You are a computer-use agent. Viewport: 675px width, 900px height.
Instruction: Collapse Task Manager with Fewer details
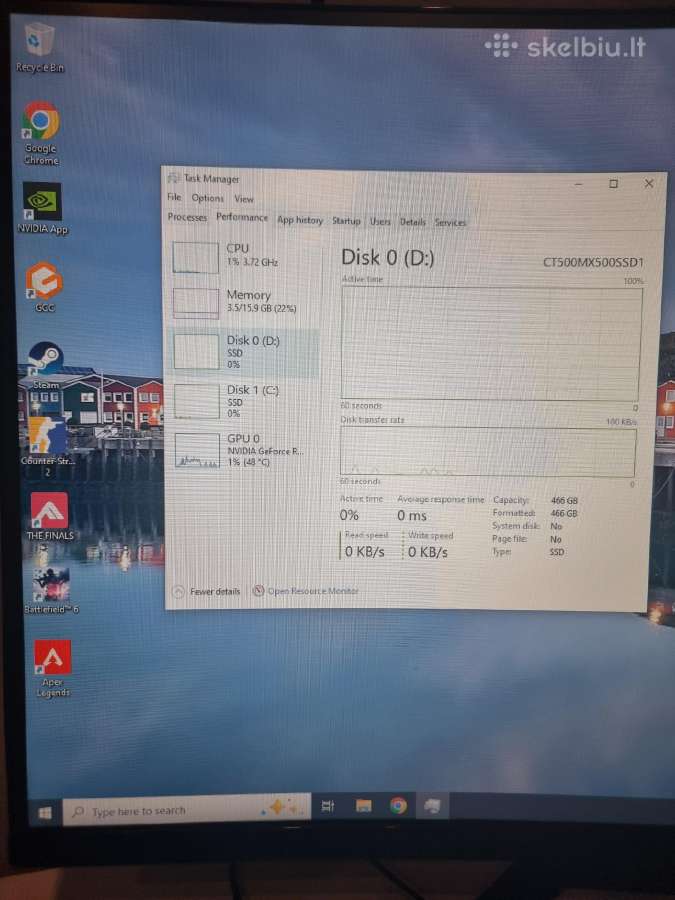pos(207,591)
